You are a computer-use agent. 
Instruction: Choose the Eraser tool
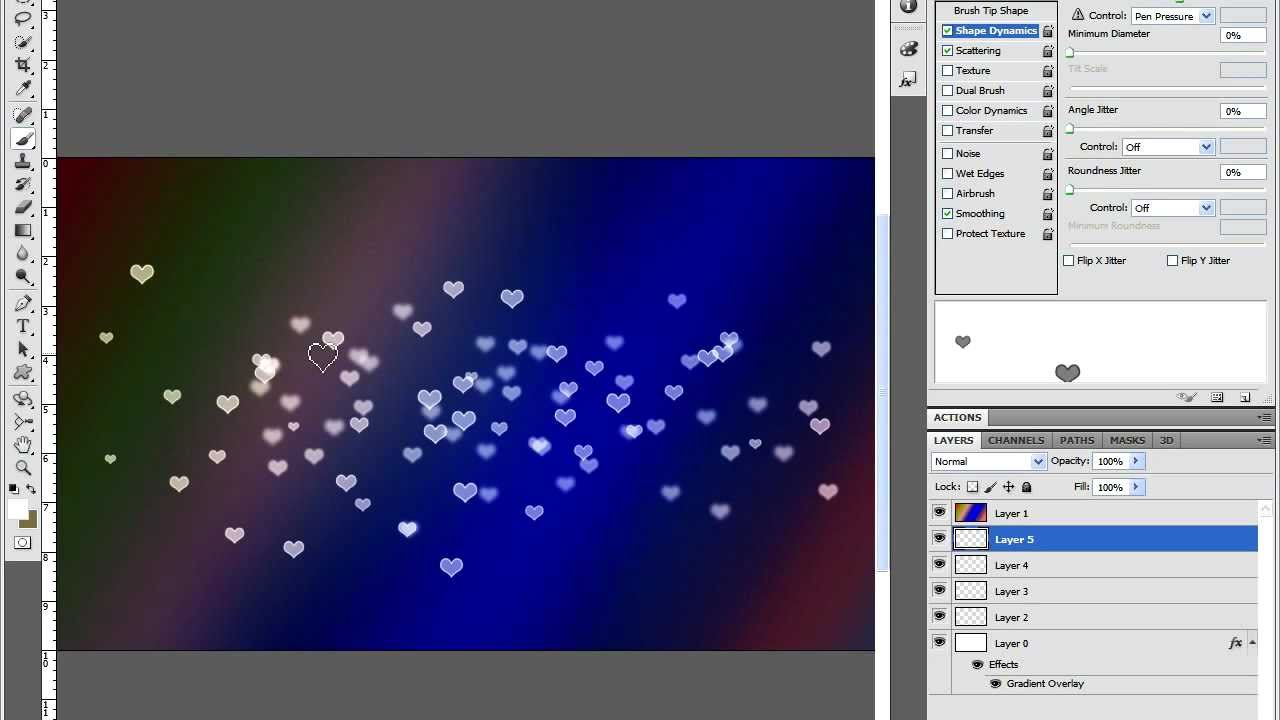pyautogui.click(x=22, y=207)
